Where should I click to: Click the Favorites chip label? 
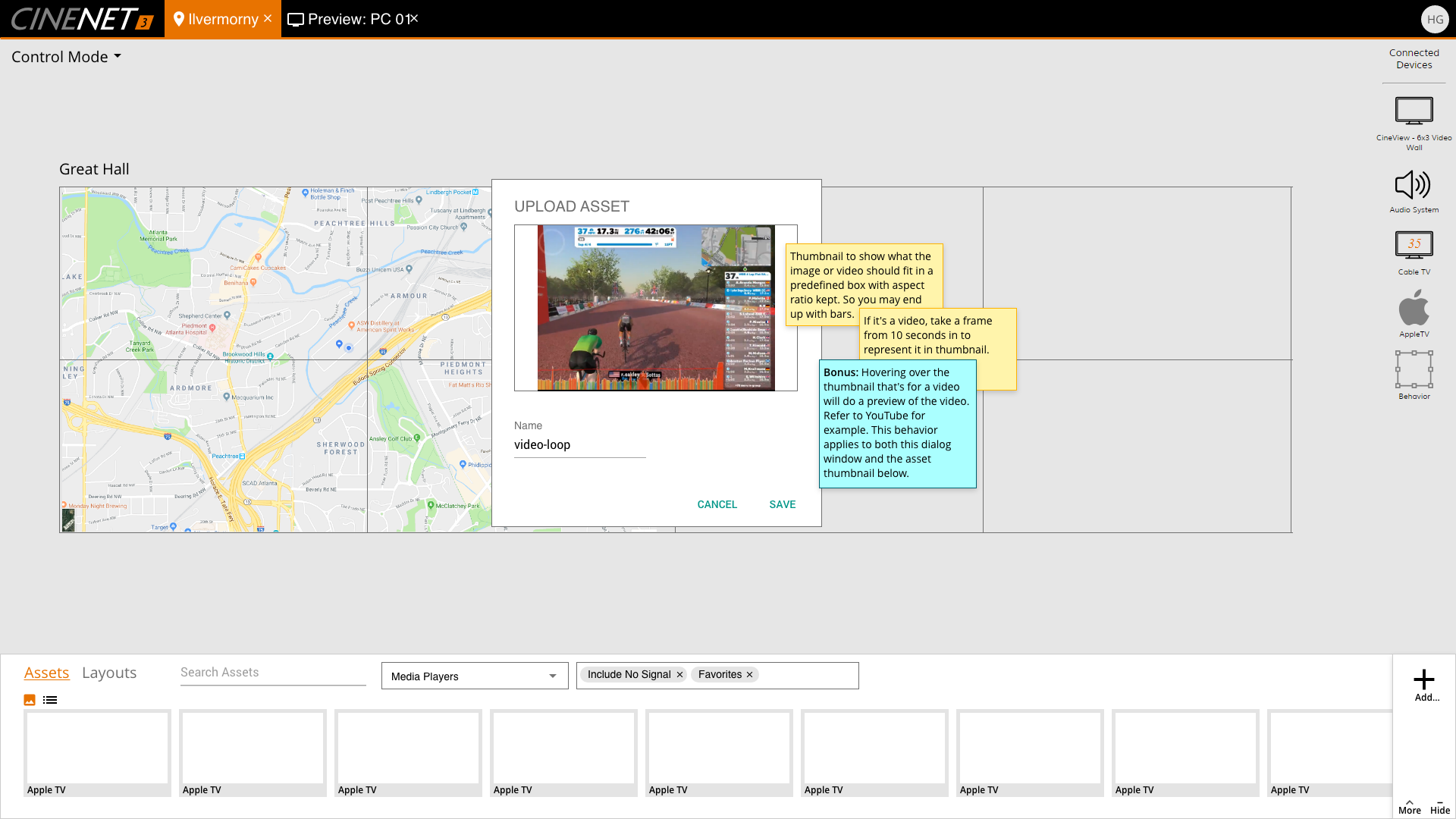pyautogui.click(x=720, y=675)
